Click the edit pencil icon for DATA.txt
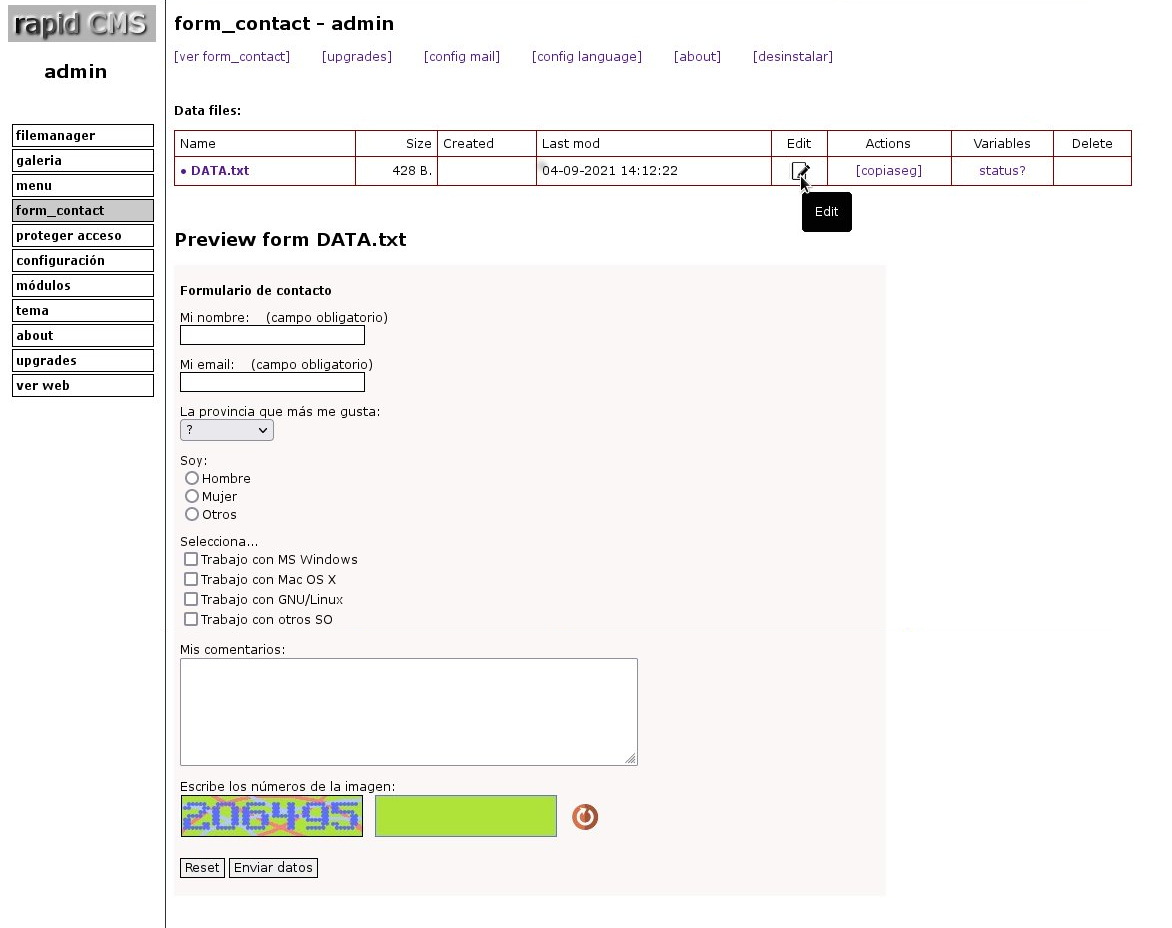Viewport: 1172px width, 928px height. tap(800, 171)
